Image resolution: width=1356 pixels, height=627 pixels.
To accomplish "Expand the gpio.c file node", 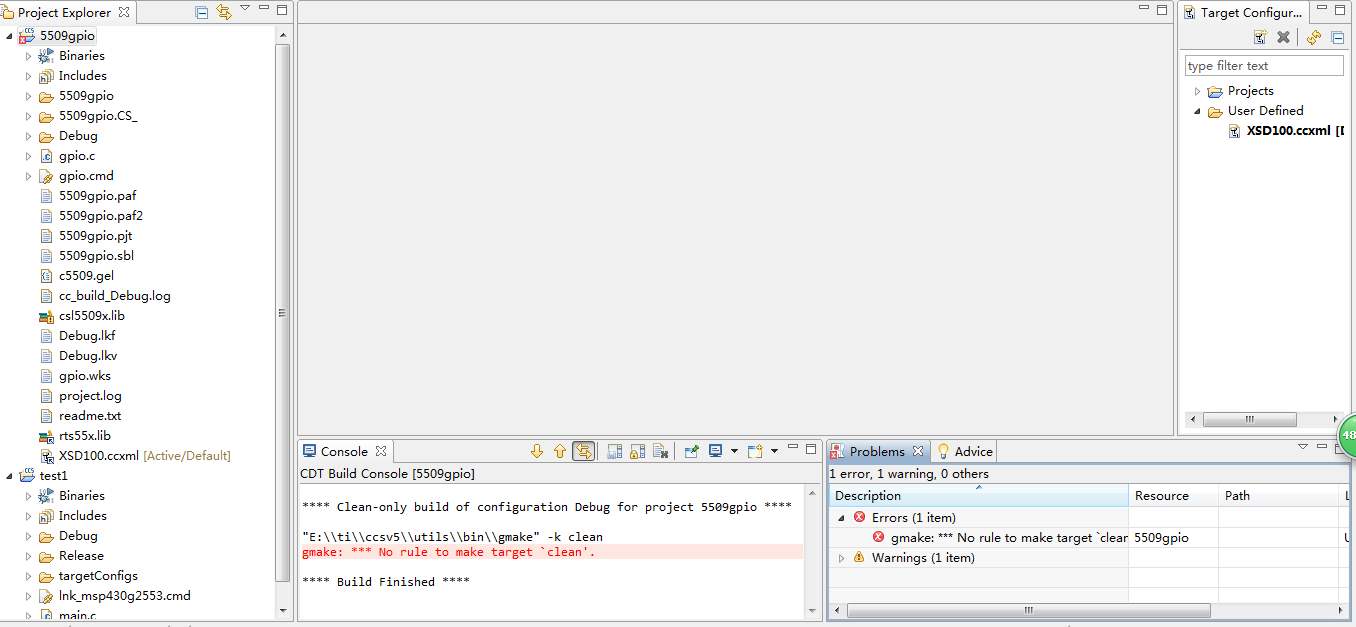I will pos(28,156).
